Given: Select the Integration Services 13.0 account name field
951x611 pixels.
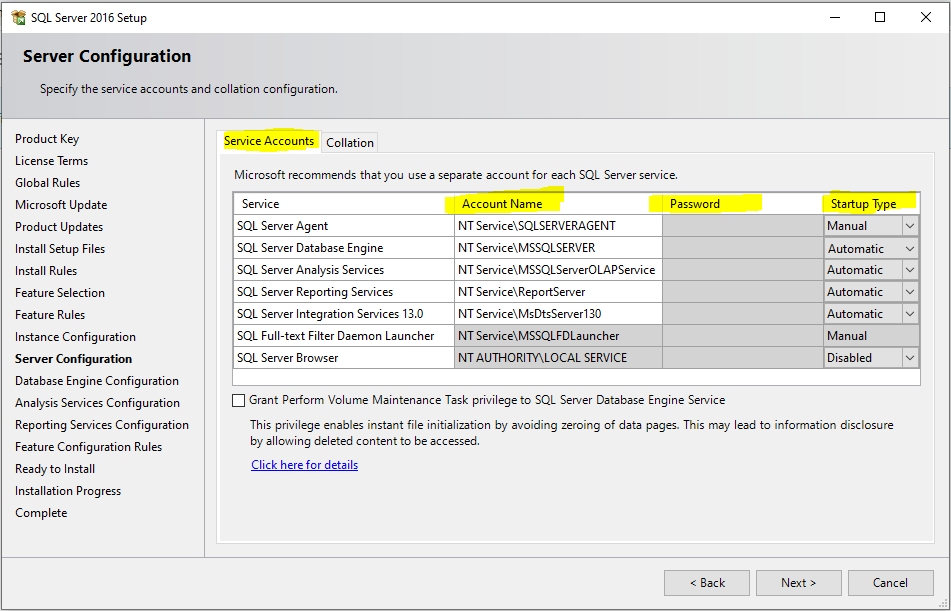Looking at the screenshot, I should (558, 314).
